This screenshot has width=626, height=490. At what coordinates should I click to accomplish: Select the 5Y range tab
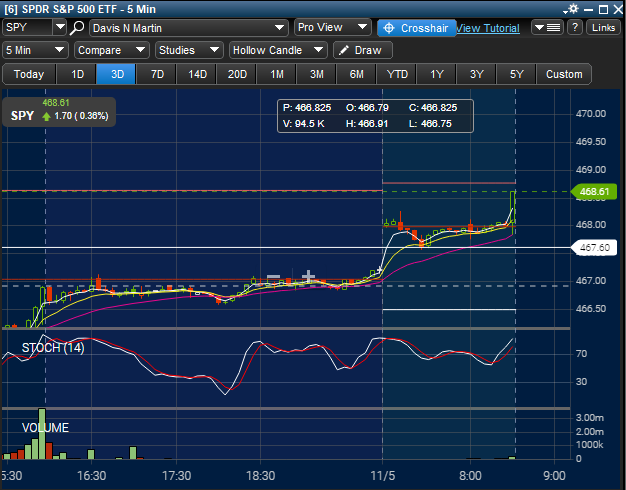pos(516,74)
